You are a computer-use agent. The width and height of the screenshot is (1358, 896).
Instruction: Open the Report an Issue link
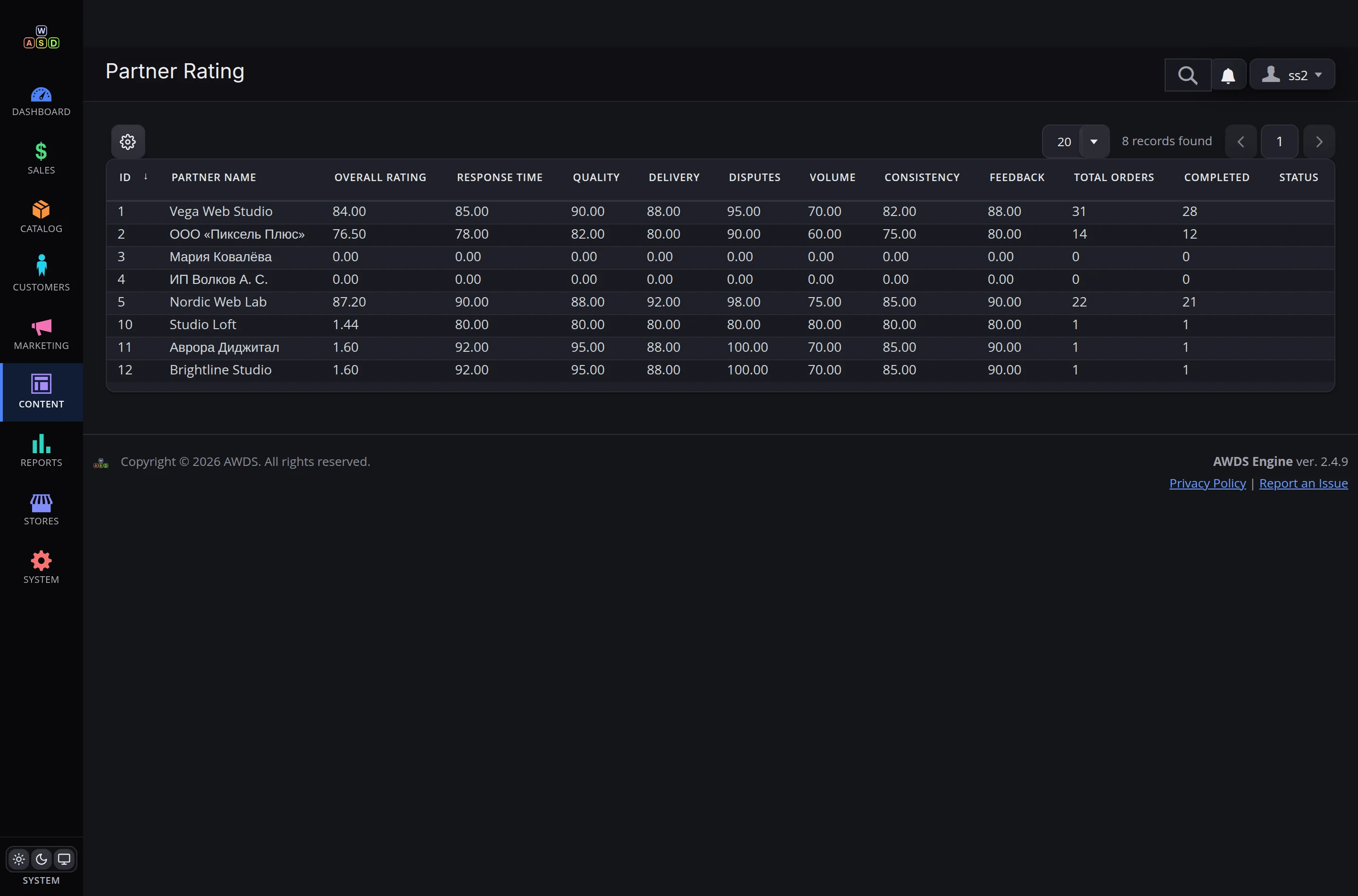[1303, 483]
